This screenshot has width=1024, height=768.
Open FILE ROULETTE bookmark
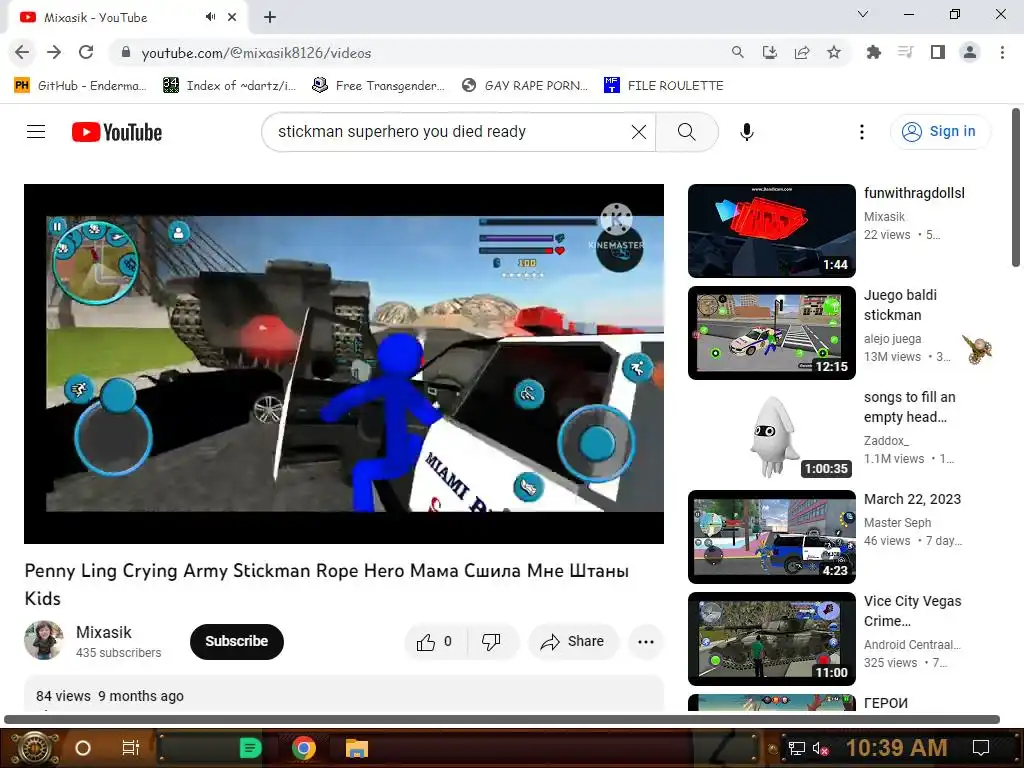tap(664, 86)
